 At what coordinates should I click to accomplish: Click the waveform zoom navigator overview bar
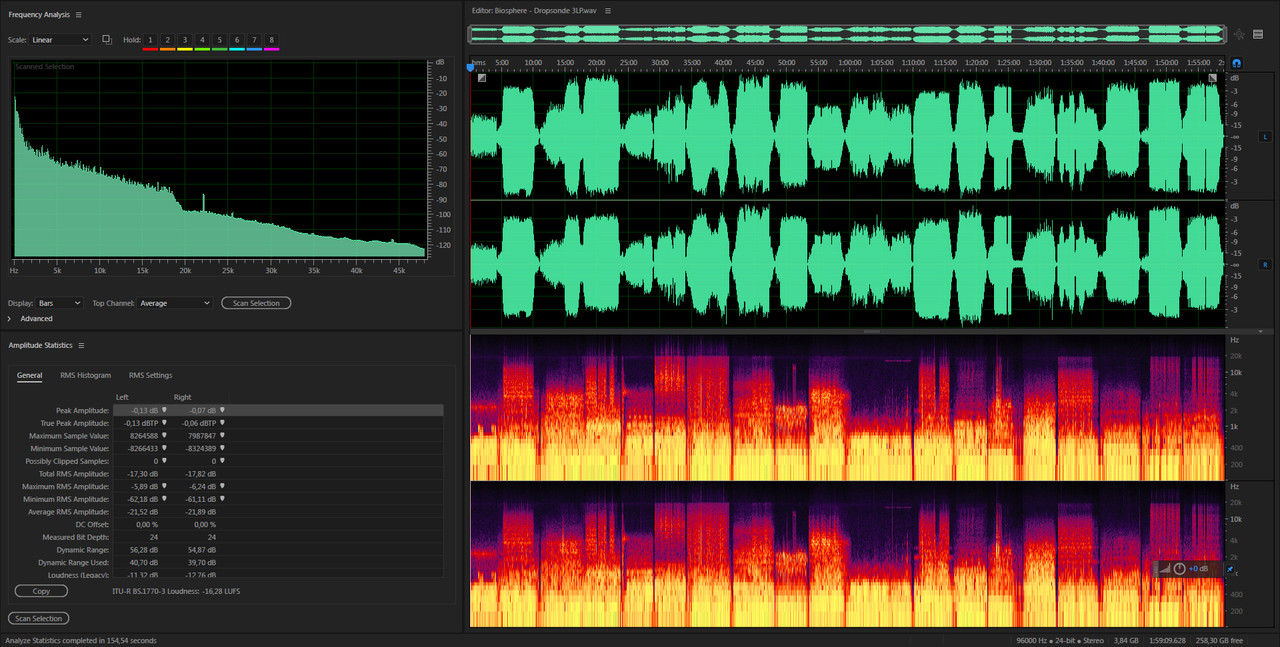click(847, 34)
